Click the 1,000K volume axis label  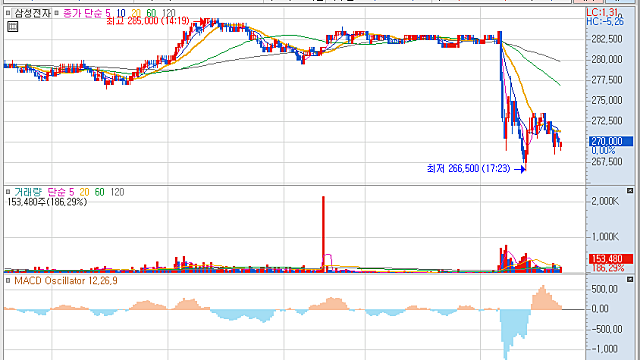tap(606, 237)
